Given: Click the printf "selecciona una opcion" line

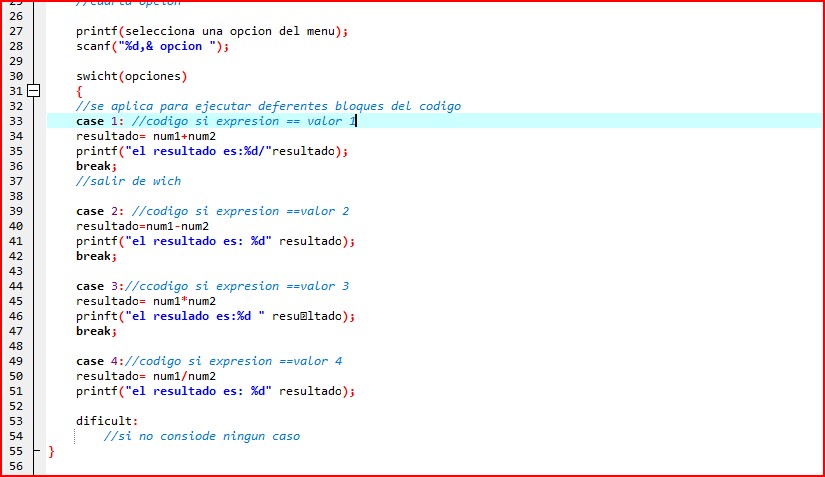Looking at the screenshot, I should [211, 31].
